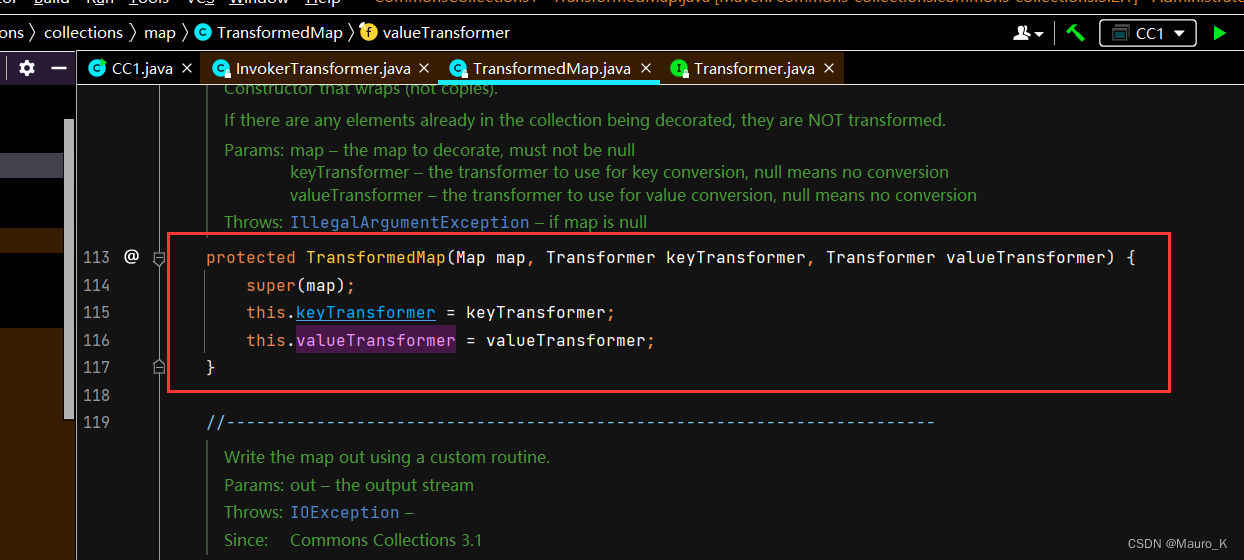Click the IllegalArgumentException link in docs
Viewport: 1244px width, 560px height.
[x=410, y=222]
